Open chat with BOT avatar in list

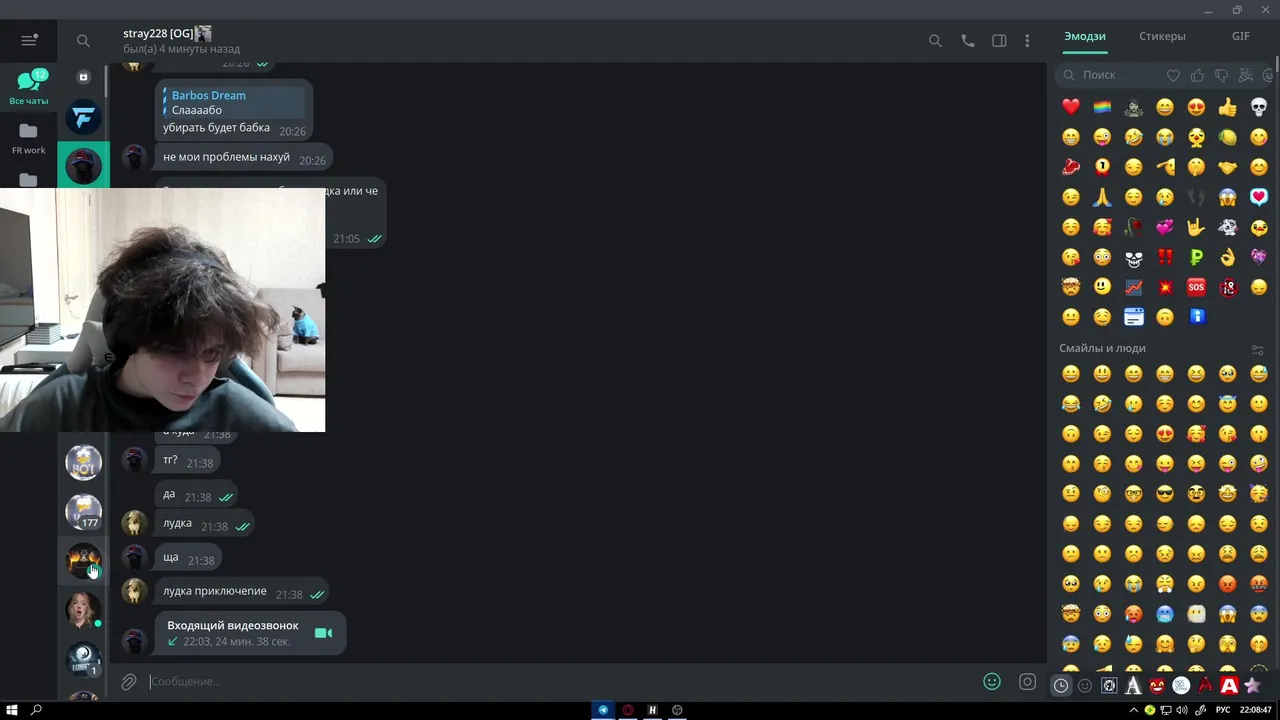[x=83, y=462]
